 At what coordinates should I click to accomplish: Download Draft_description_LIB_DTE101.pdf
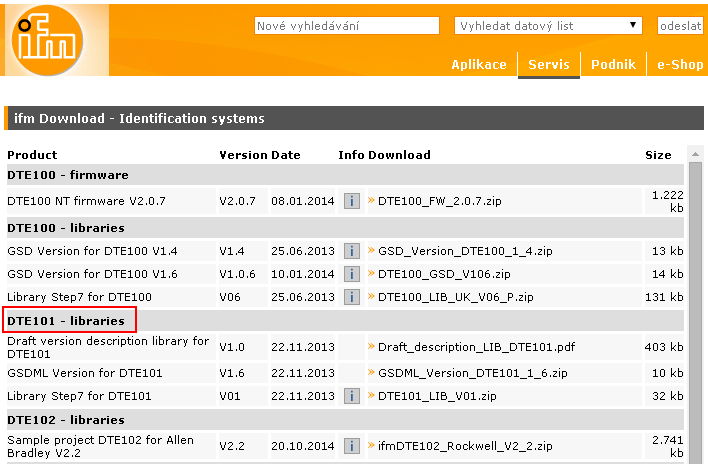coord(476,347)
